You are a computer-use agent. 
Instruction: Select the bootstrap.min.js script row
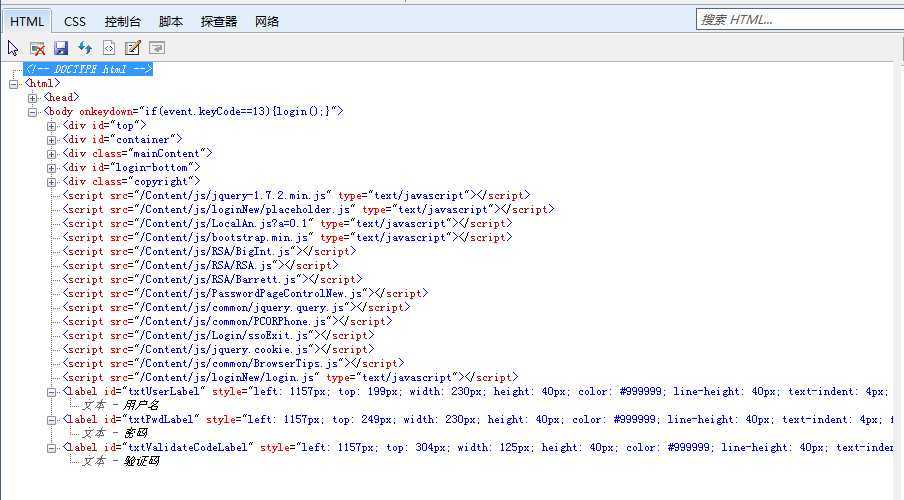pos(287,237)
